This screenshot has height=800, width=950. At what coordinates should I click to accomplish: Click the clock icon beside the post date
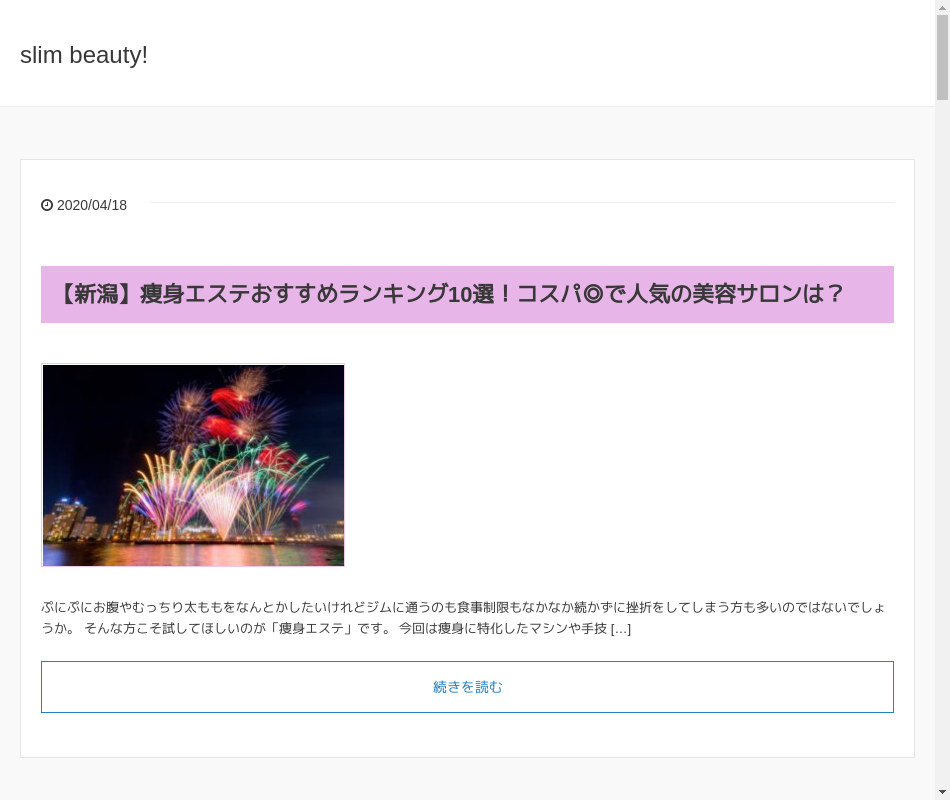pyautogui.click(x=47, y=205)
